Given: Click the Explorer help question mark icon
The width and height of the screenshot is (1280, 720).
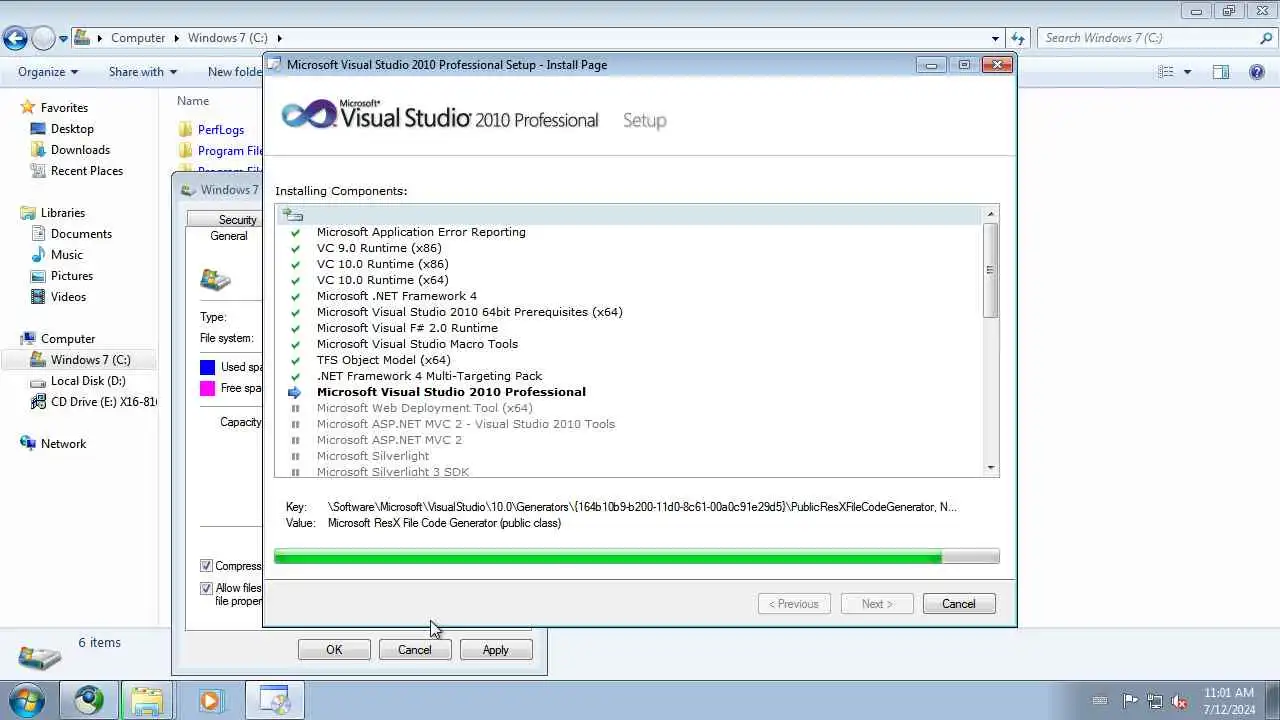Looking at the screenshot, I should pyautogui.click(x=1257, y=72).
